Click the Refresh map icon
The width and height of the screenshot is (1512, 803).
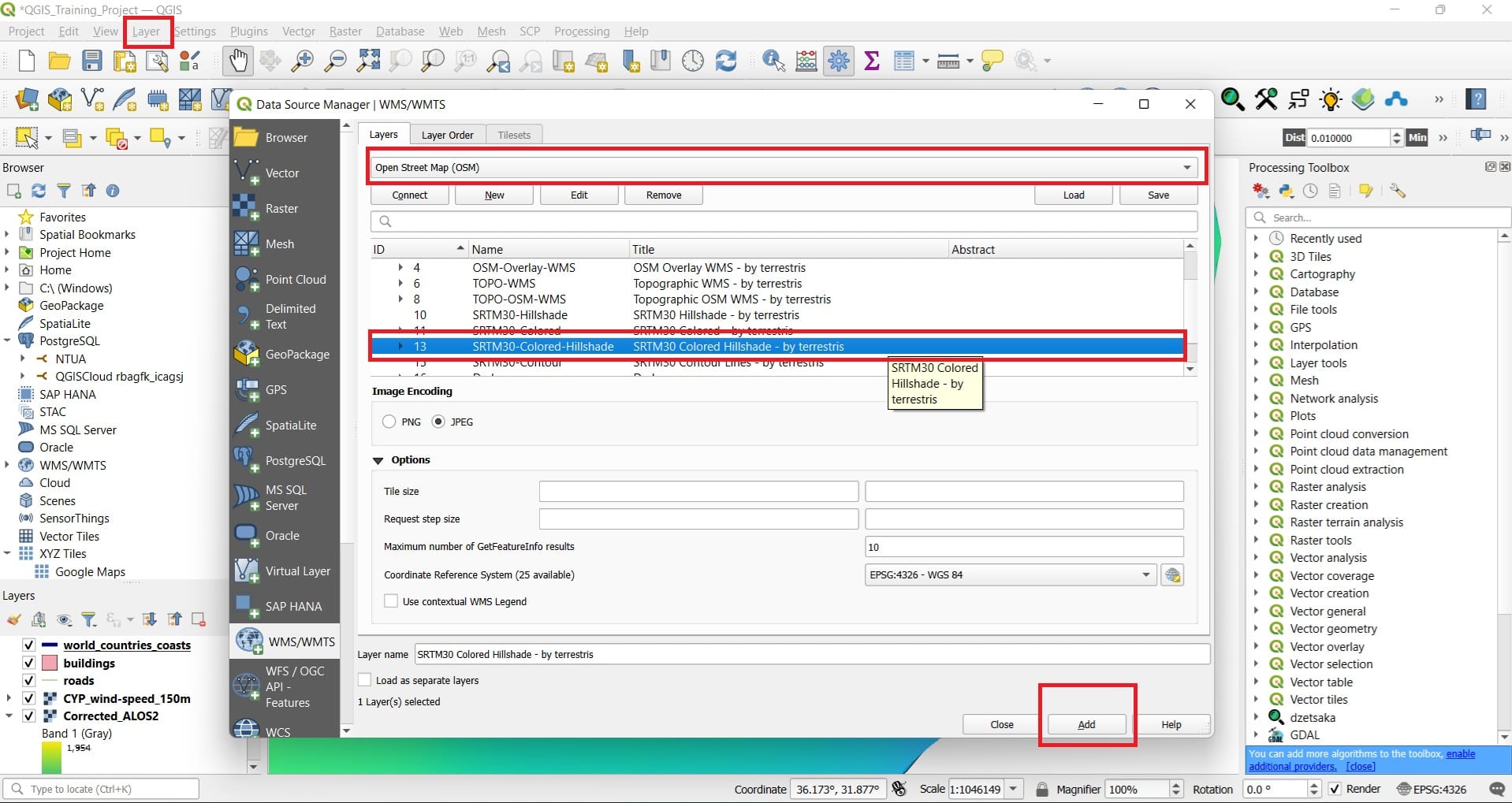[x=725, y=61]
